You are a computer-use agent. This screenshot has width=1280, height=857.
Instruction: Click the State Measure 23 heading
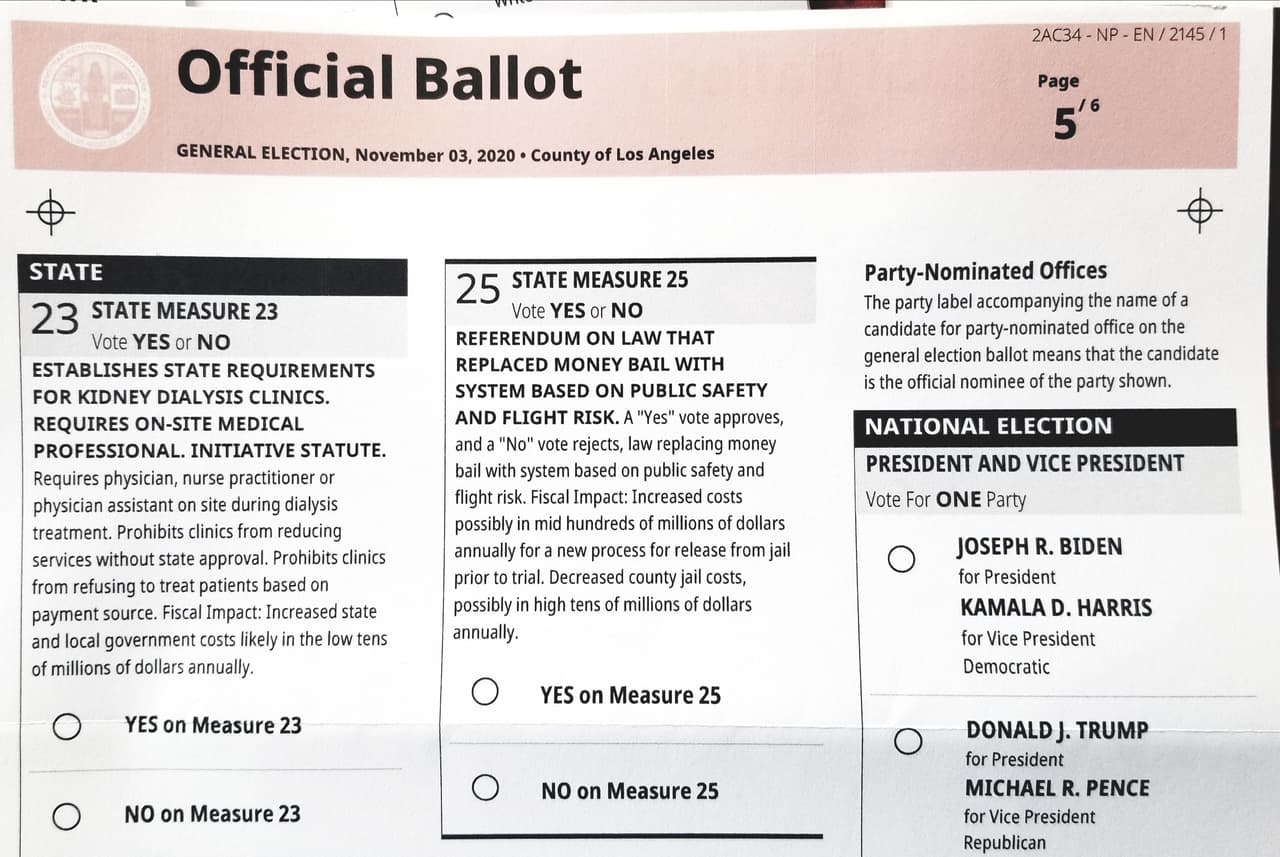pos(185,311)
